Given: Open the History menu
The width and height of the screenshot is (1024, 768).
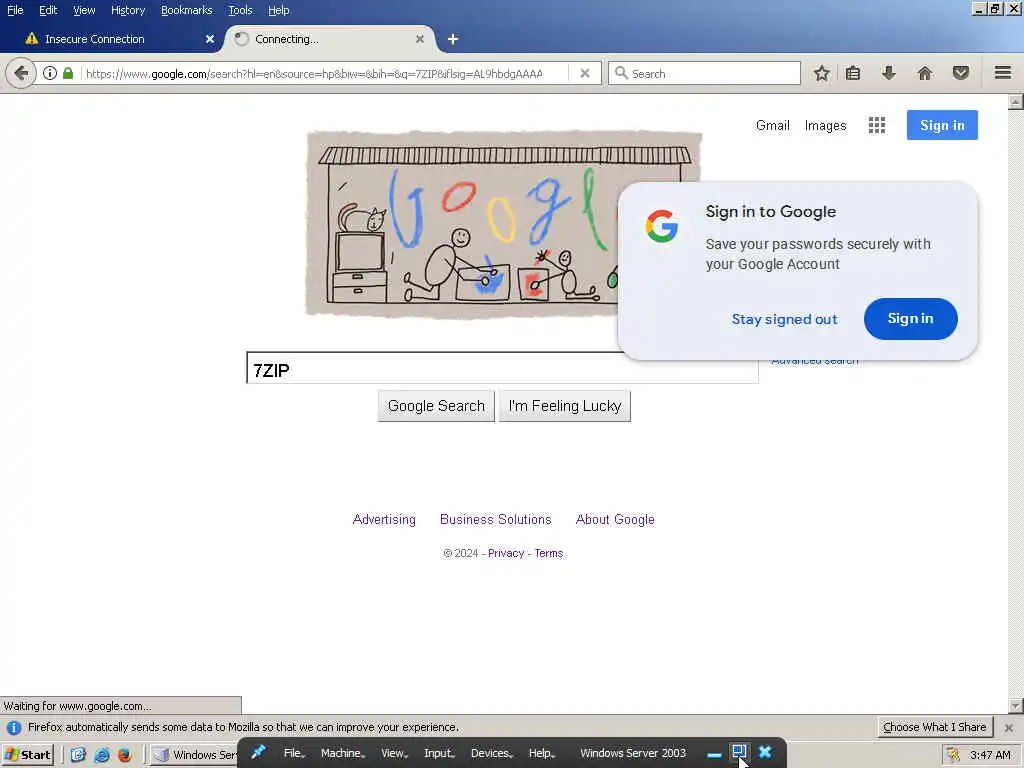Looking at the screenshot, I should point(128,10).
